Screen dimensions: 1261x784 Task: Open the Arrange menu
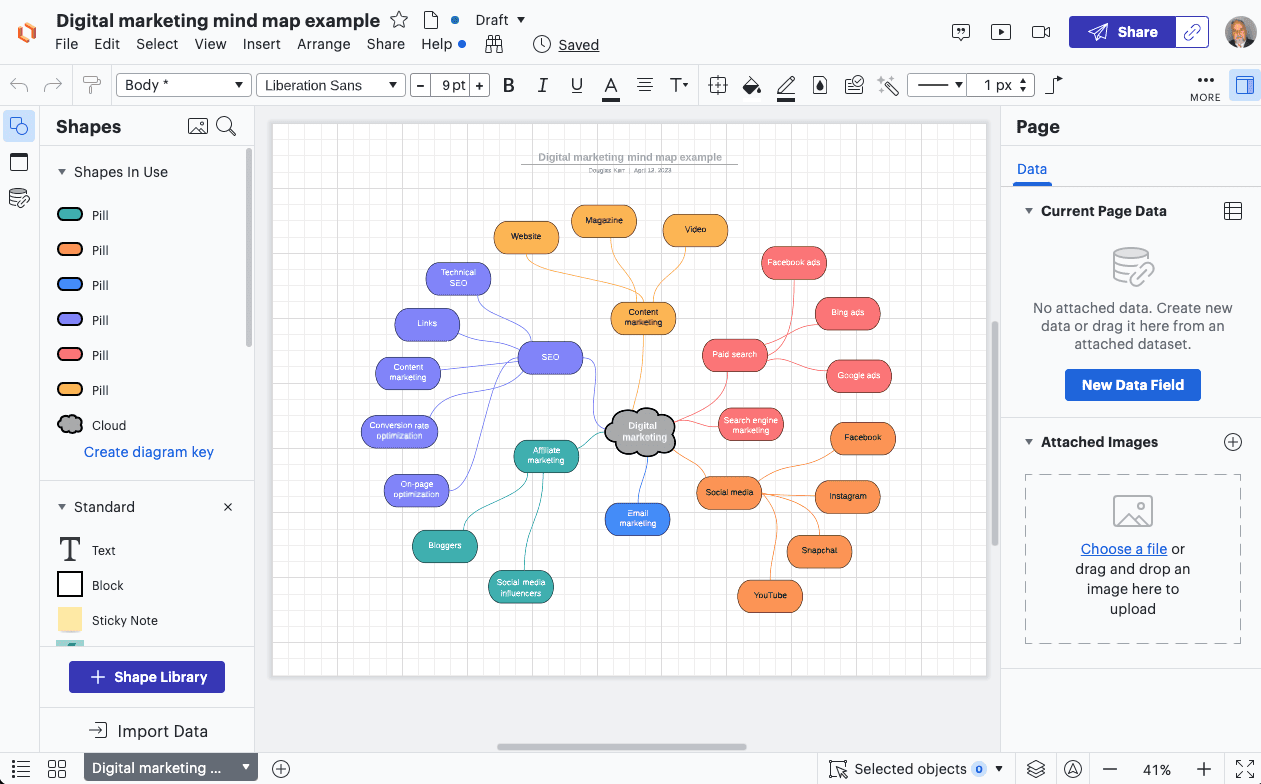(323, 44)
